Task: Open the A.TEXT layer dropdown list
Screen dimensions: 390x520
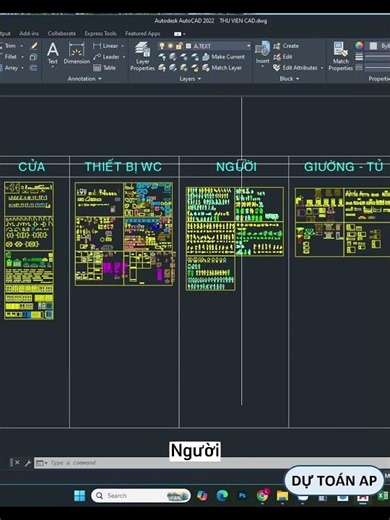Action: pos(249,46)
